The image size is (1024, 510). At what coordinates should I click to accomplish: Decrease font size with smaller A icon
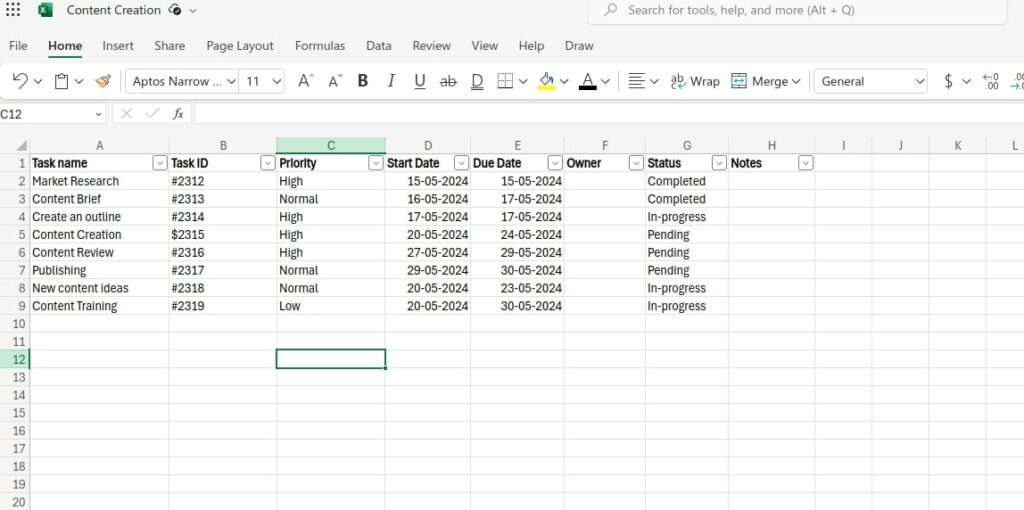tap(335, 81)
